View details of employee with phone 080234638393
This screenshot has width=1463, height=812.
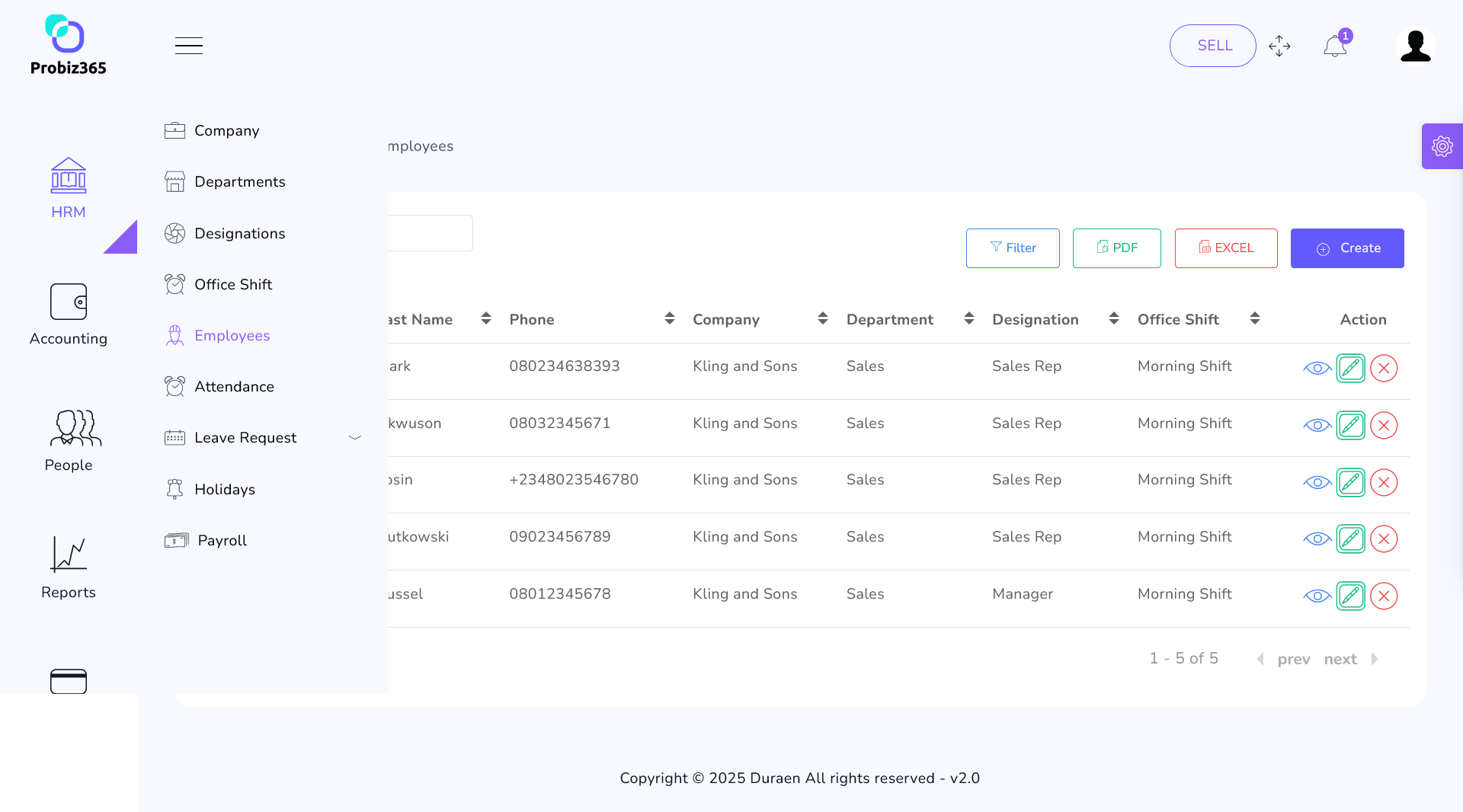click(1317, 369)
